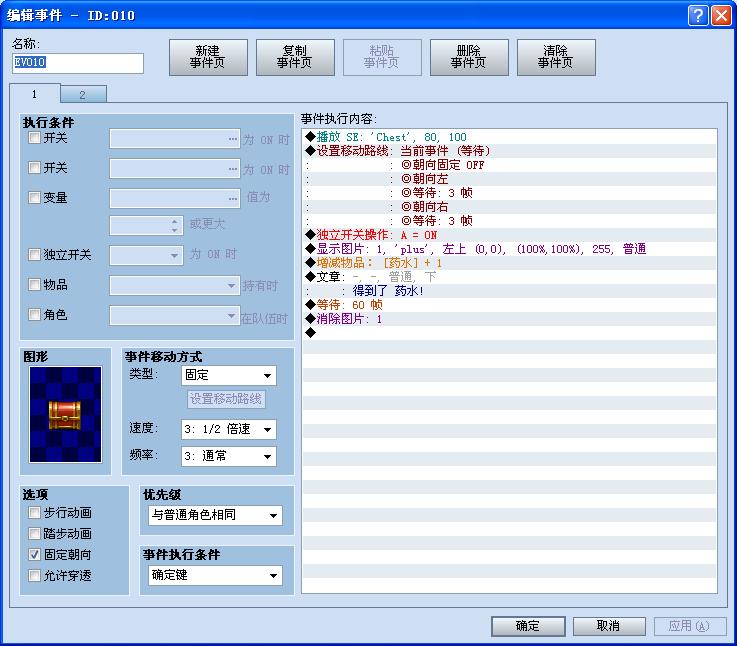Switch to event page tab 2
Viewport: 737px width, 646px height.
coord(83,95)
